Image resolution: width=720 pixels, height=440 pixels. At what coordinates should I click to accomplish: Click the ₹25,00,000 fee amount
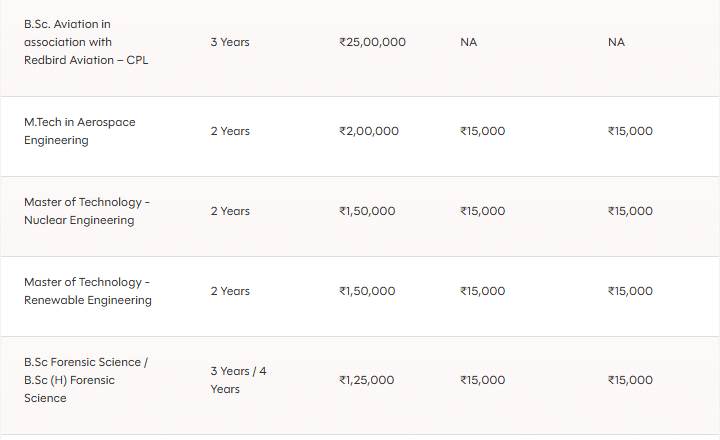[372, 42]
